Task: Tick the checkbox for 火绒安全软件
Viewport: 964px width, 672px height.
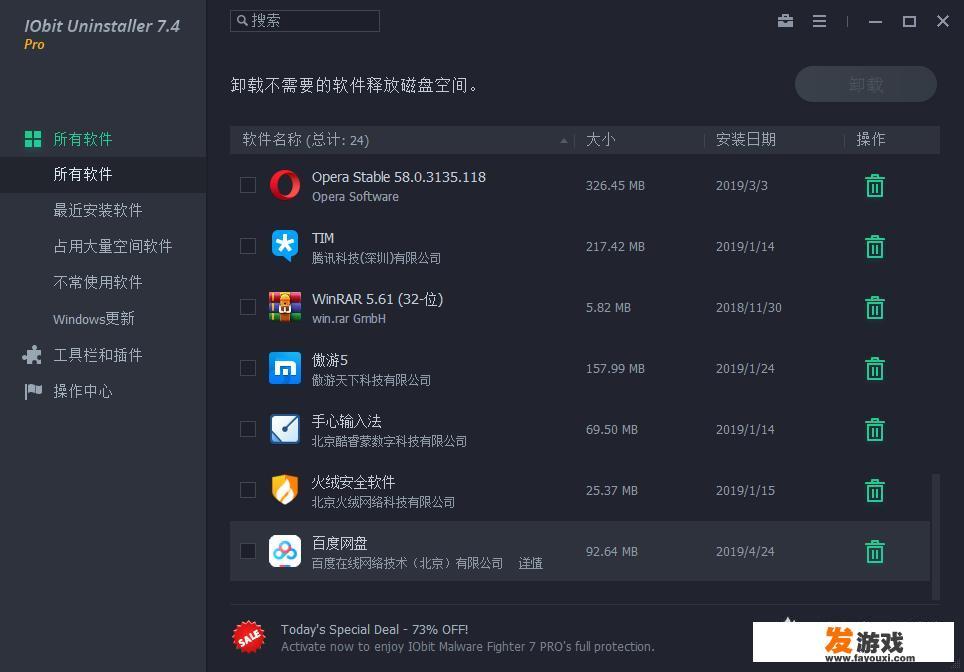Action: coord(248,489)
